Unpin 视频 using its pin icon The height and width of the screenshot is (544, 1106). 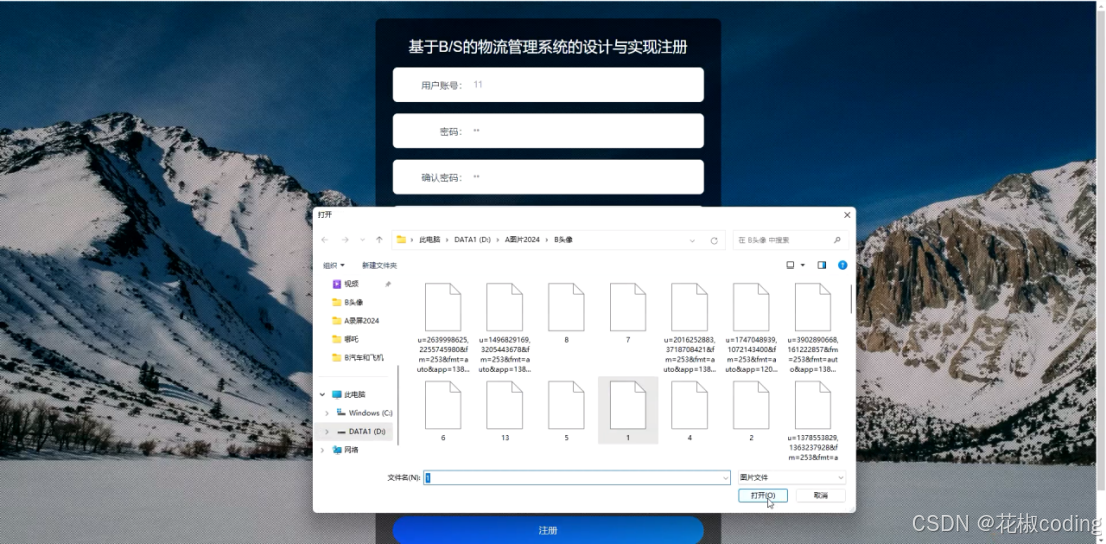[x=387, y=284]
